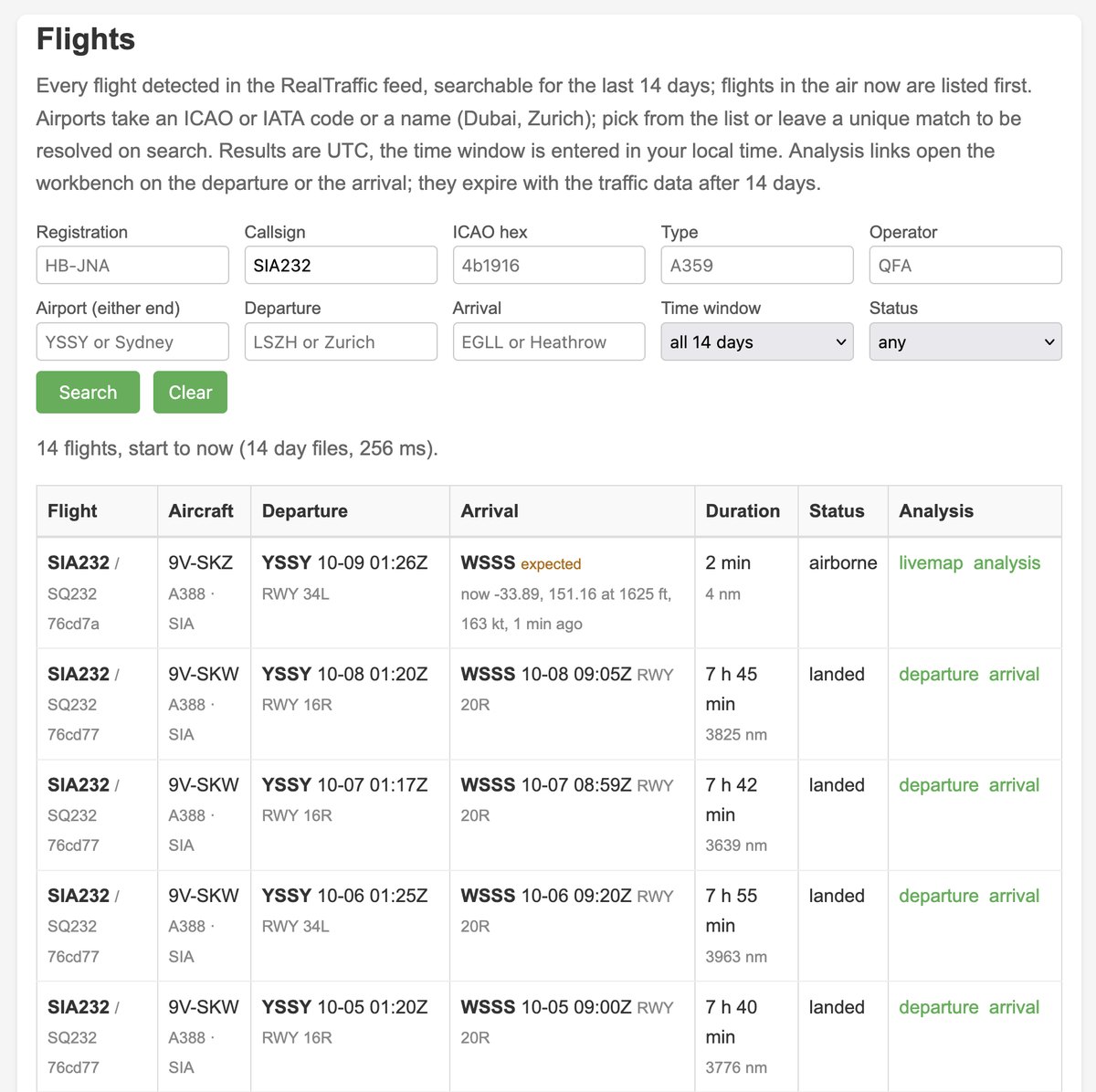Image resolution: width=1096 pixels, height=1092 pixels.
Task: Click the Flights page heading
Action: [x=86, y=39]
